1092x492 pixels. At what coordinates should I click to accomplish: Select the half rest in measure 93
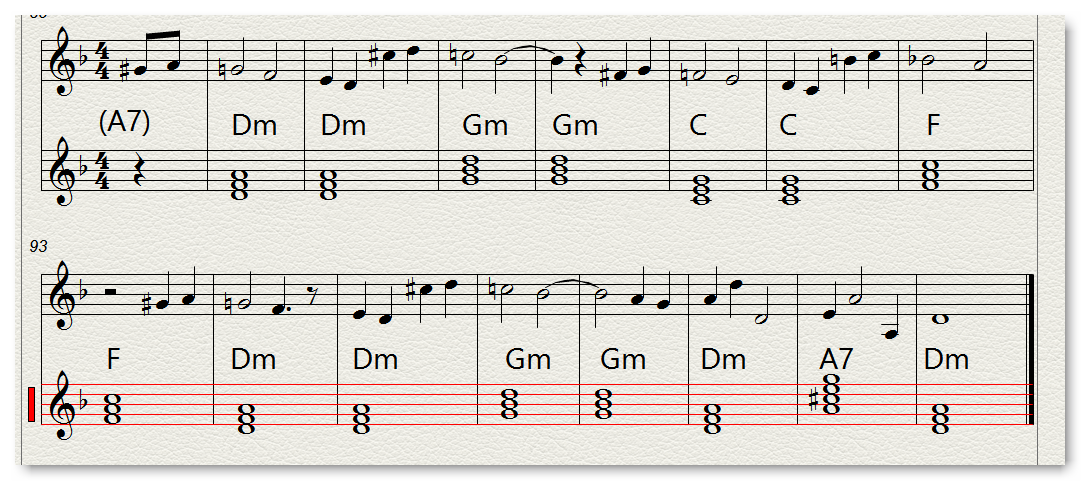110,293
